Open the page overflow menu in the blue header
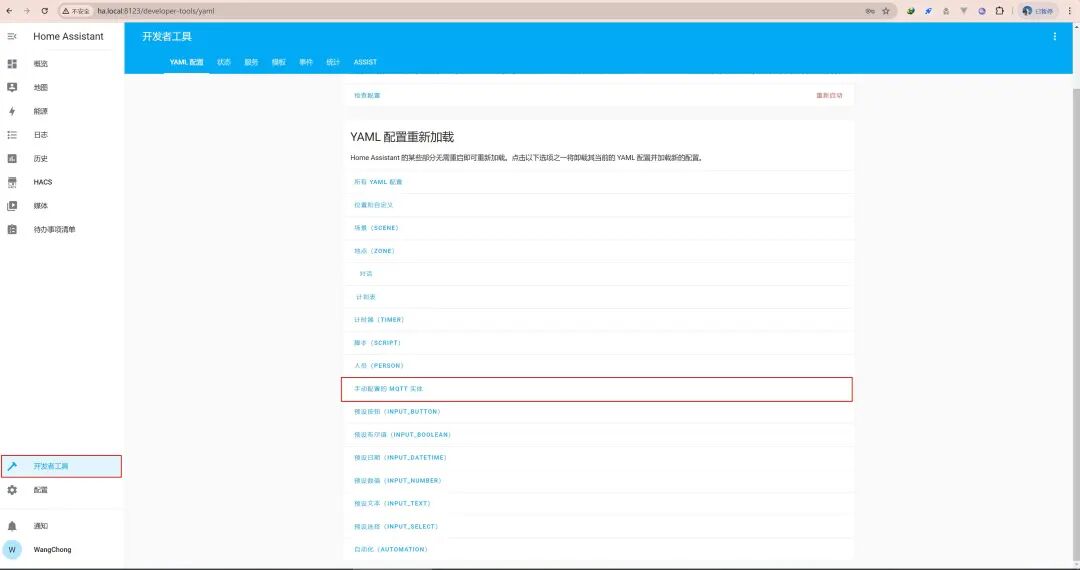 (x=1055, y=36)
